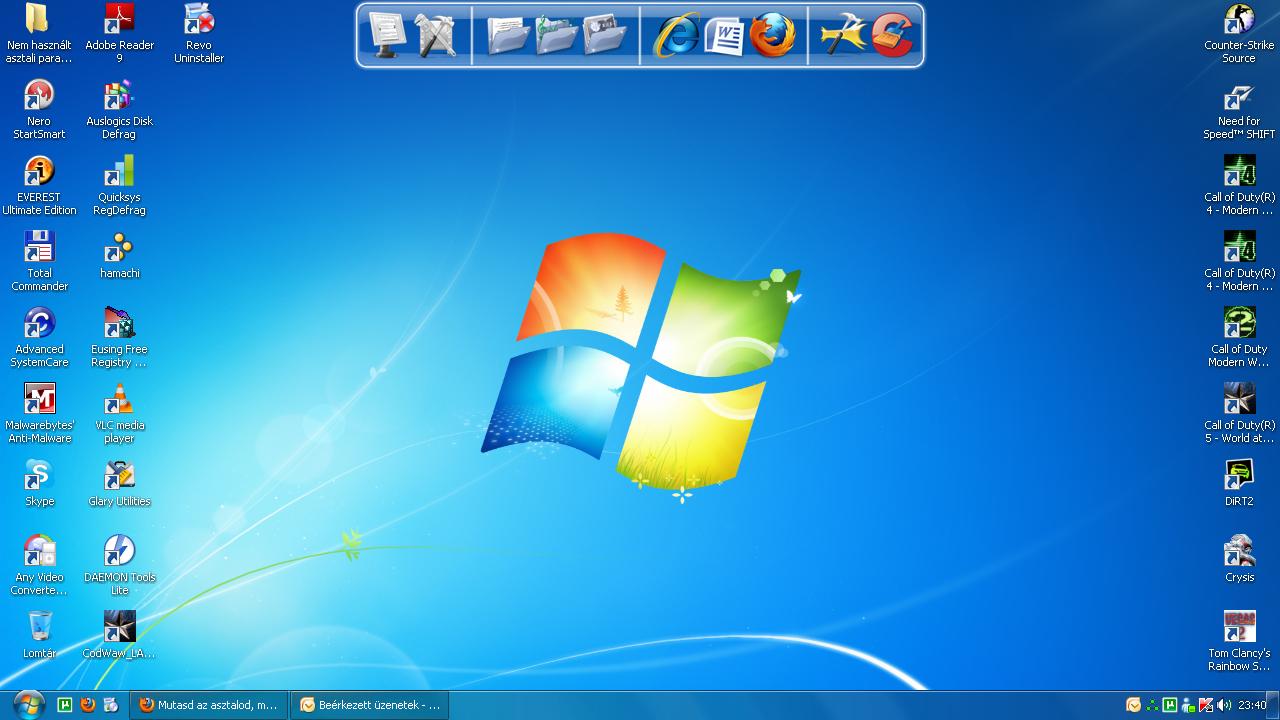Image resolution: width=1280 pixels, height=720 pixels.
Task: Click the Outlook icon in system tray
Action: [1133, 705]
